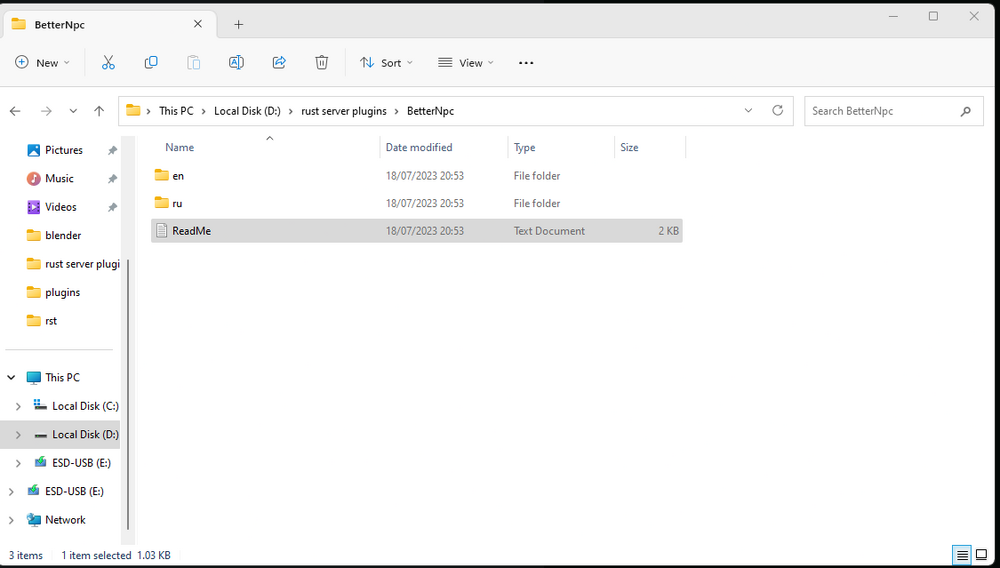The image size is (1000, 568).
Task: Click the Copy icon in toolbar
Action: (151, 63)
